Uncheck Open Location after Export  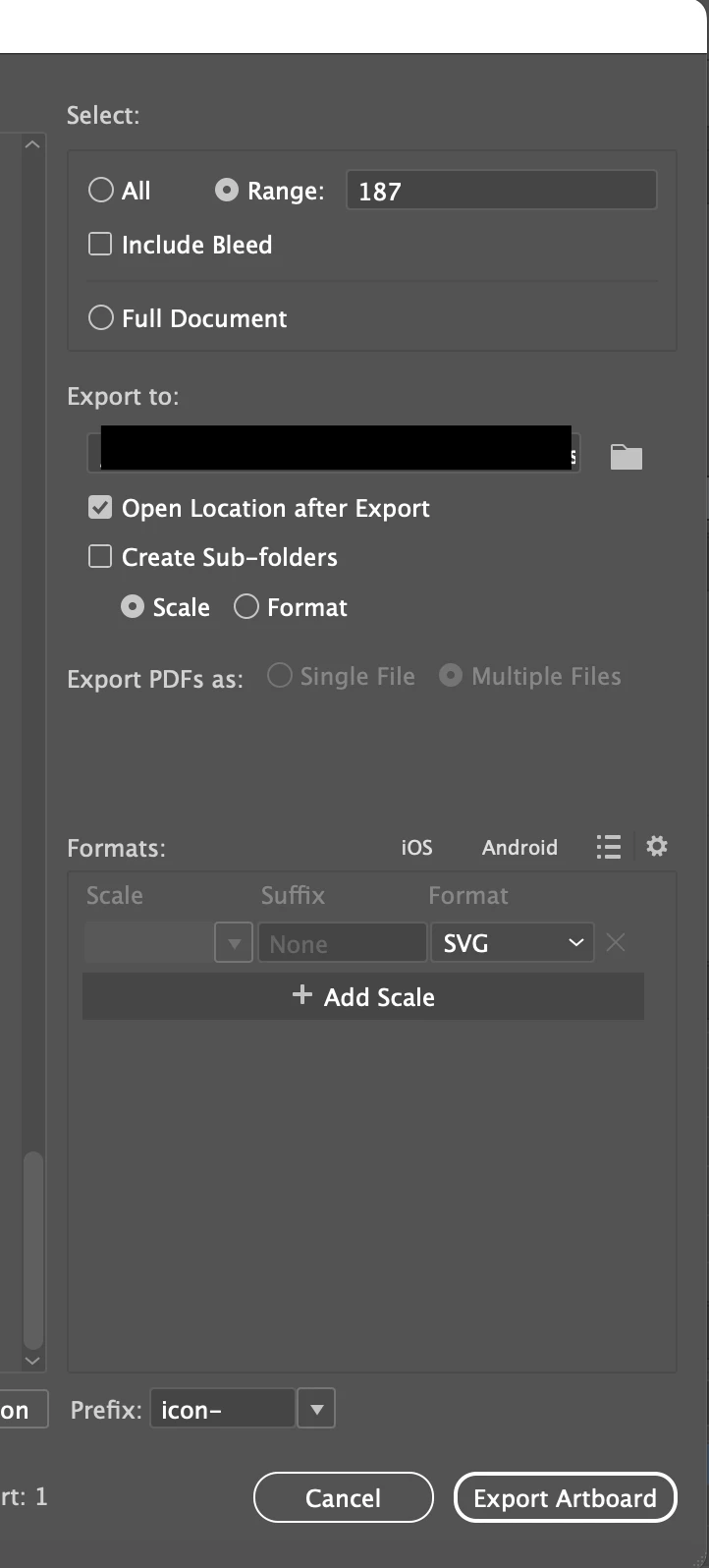(x=100, y=507)
